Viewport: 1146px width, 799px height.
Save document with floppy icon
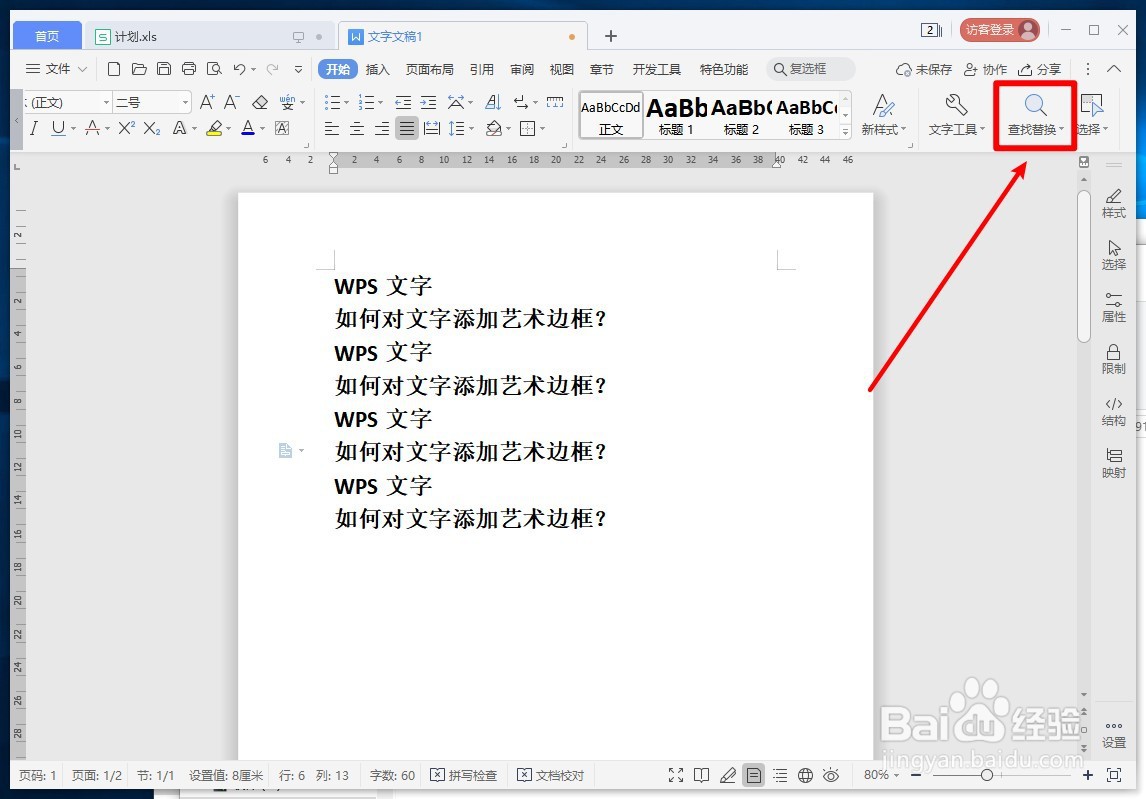click(164, 69)
